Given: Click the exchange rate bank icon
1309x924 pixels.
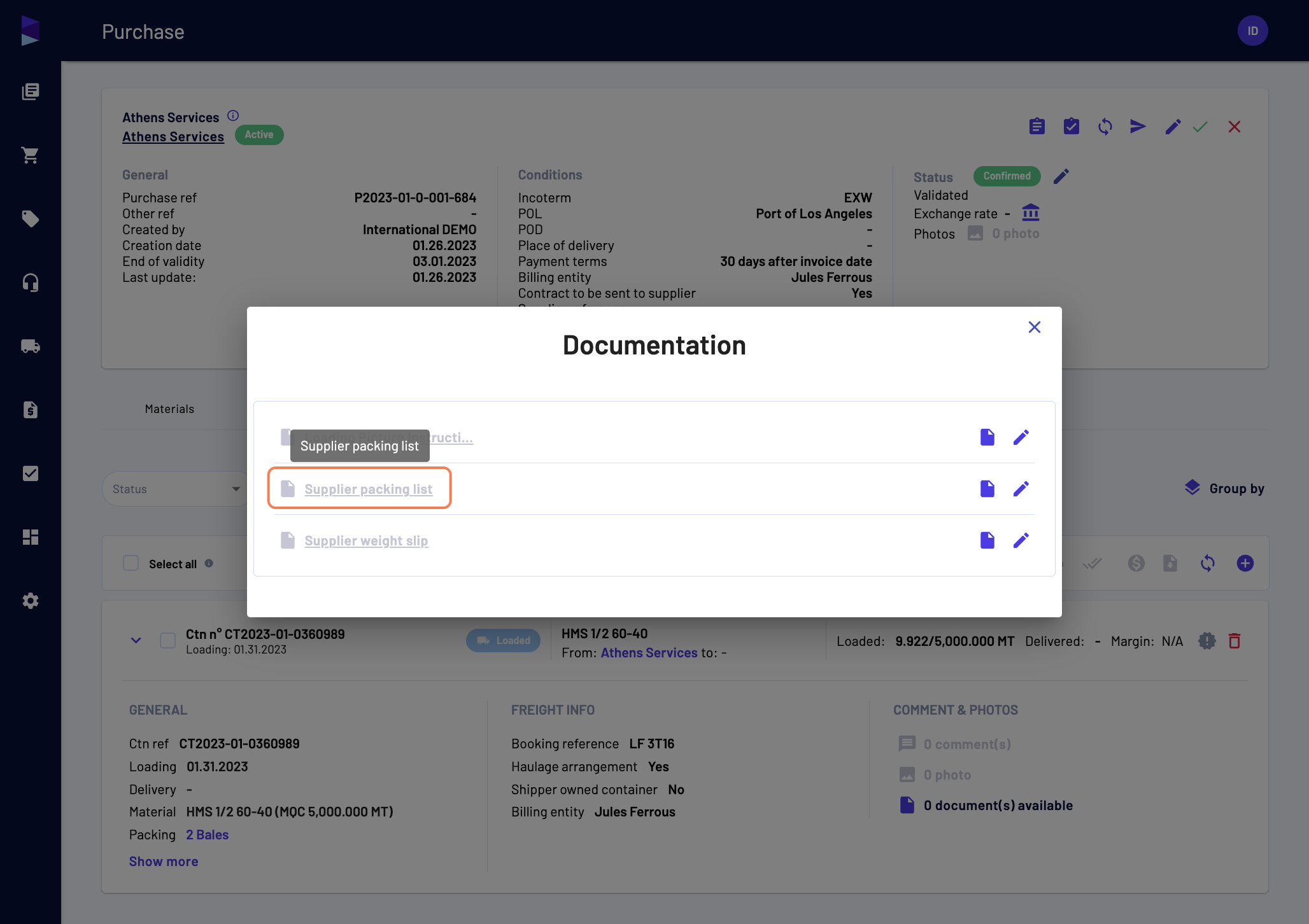Looking at the screenshot, I should [1031, 213].
